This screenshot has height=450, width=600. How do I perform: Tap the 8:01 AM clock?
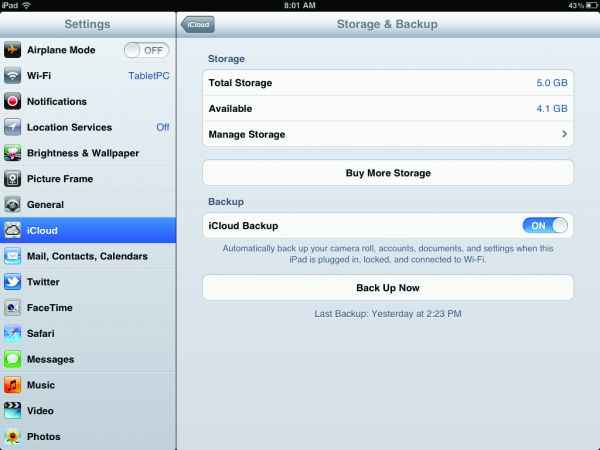point(300,5)
